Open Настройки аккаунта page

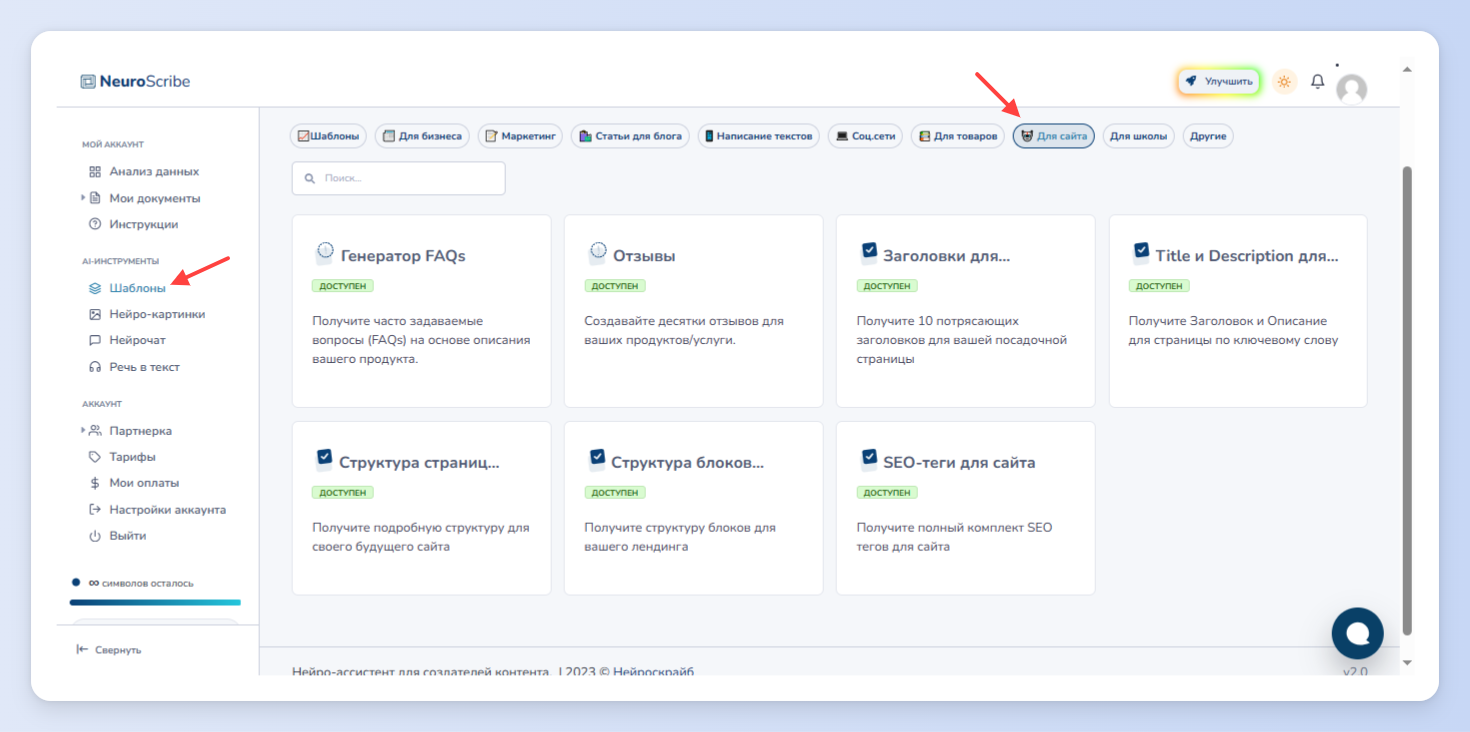(167, 509)
